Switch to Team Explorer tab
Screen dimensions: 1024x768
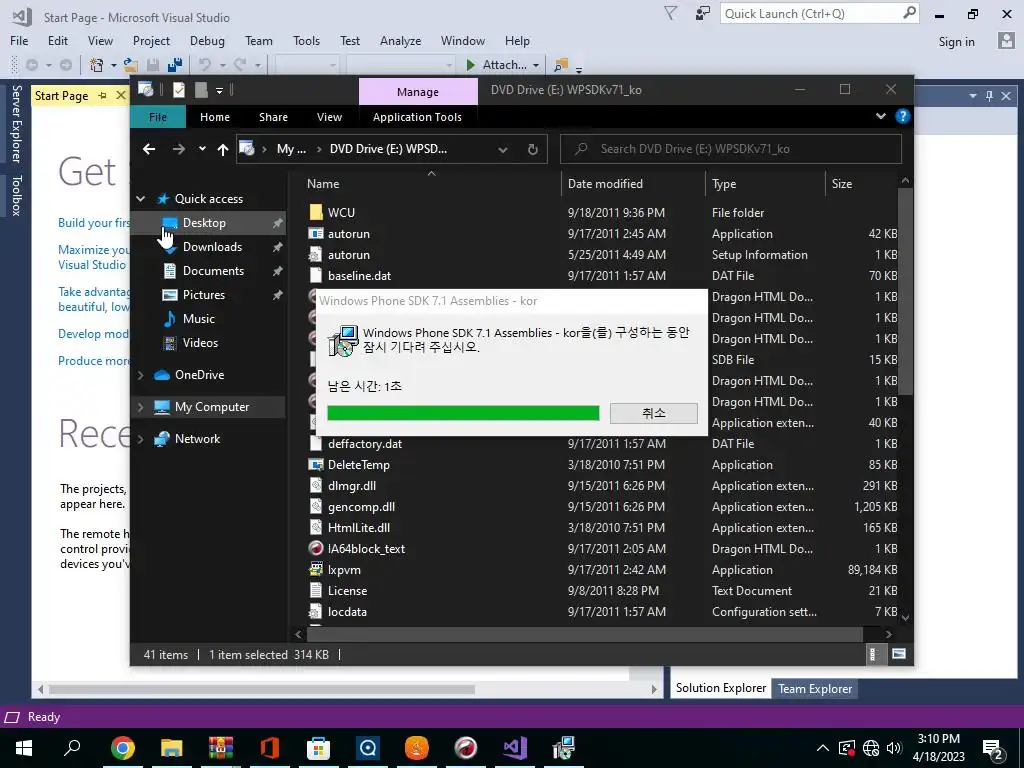[814, 688]
